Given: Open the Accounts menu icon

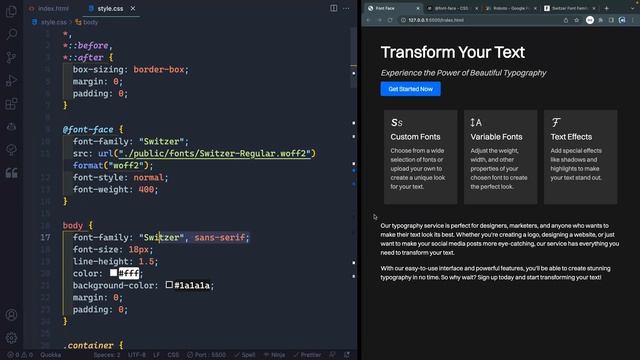Looking at the screenshot, I should click(x=11, y=315).
